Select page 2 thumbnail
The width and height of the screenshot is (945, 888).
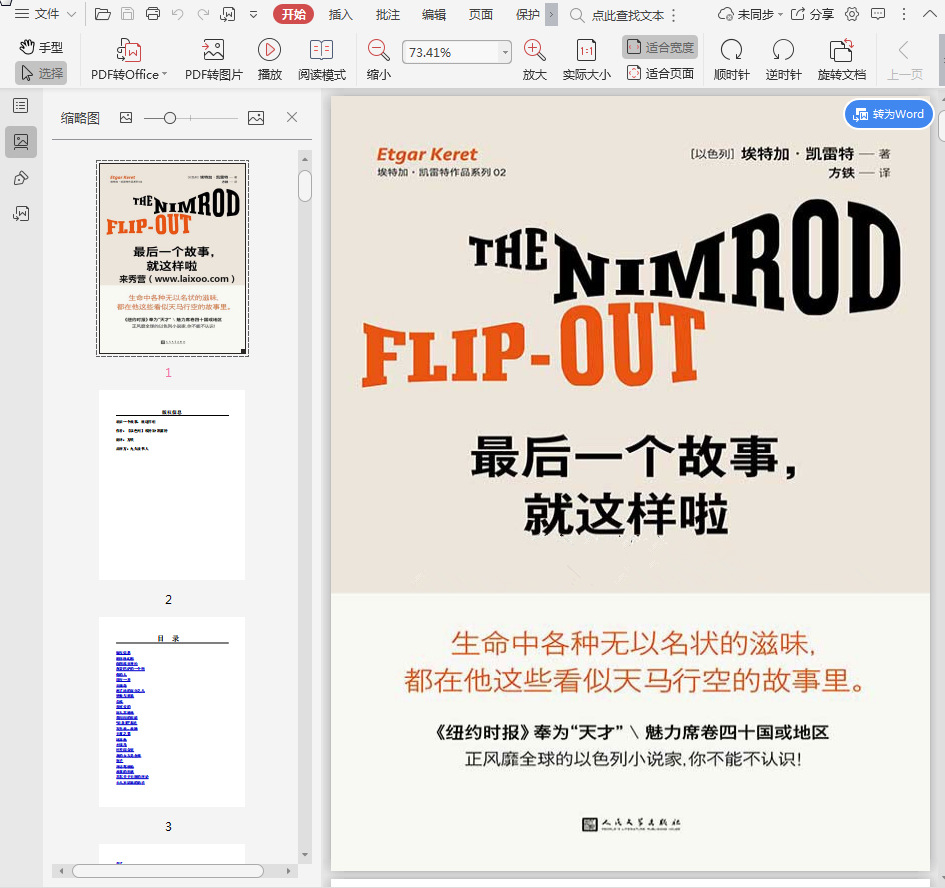[172, 485]
